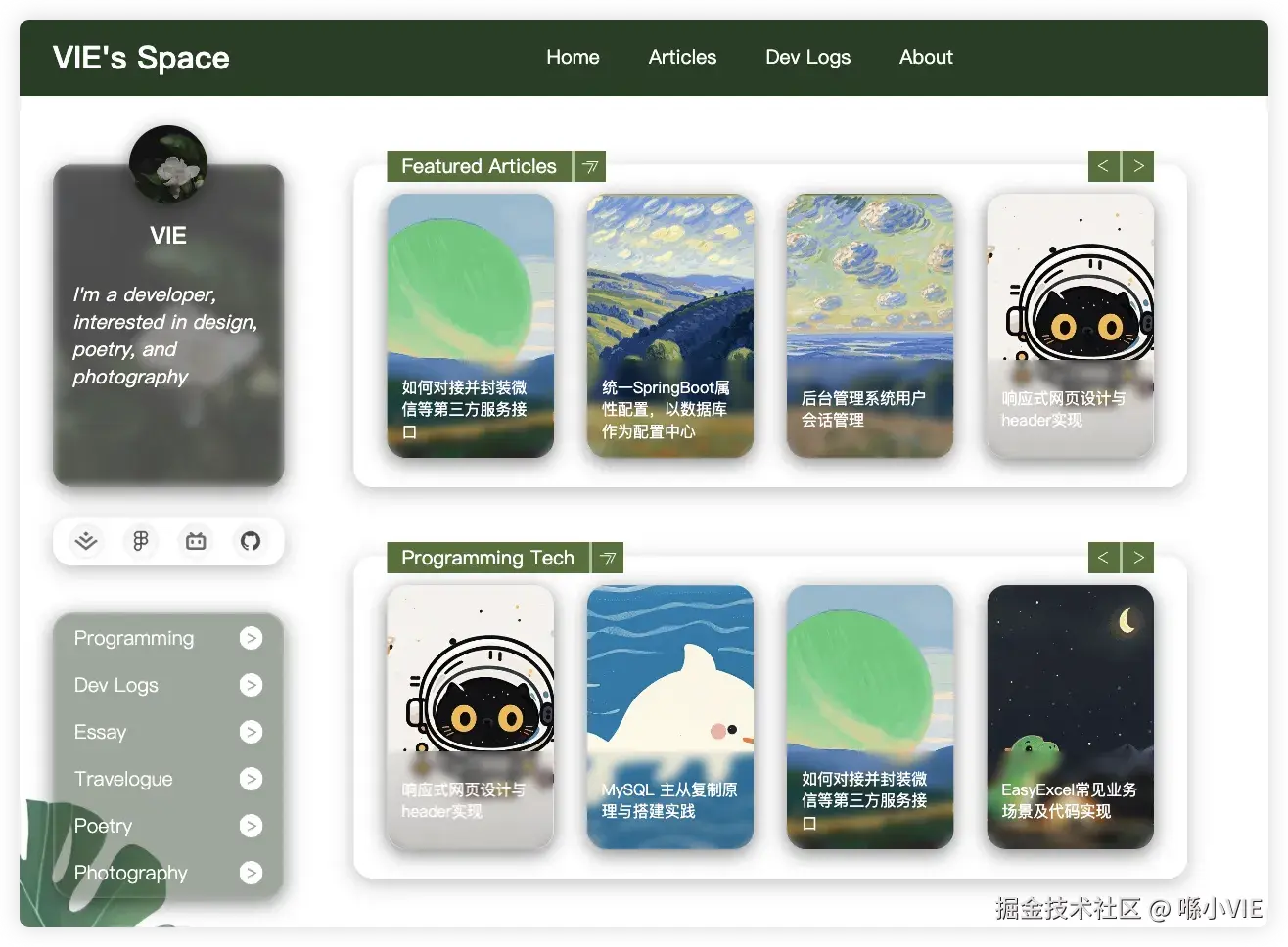Open the EasyExcel night sky article card
1288x947 pixels.
1071,717
